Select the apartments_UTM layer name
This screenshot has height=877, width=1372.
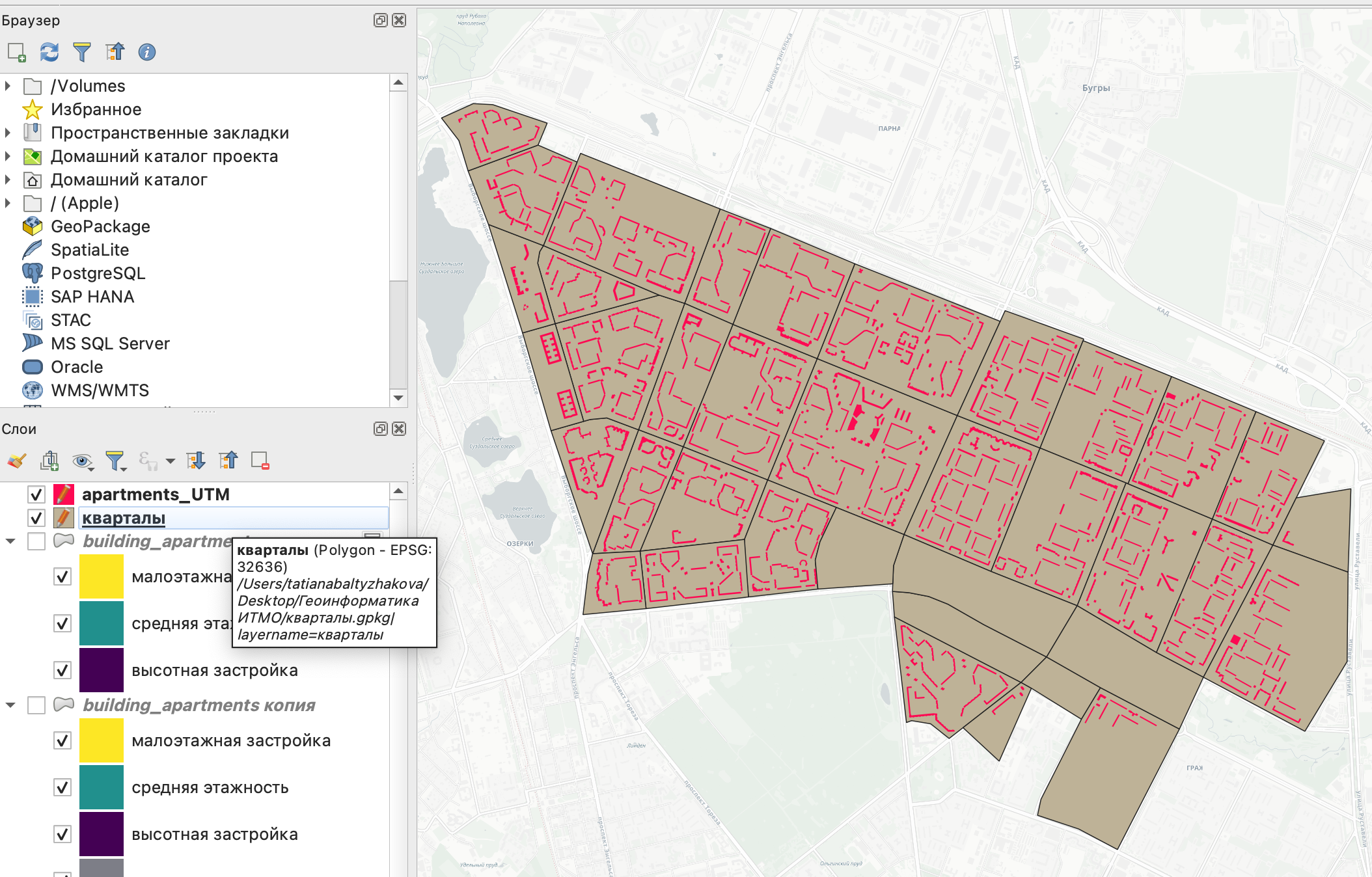click(156, 495)
